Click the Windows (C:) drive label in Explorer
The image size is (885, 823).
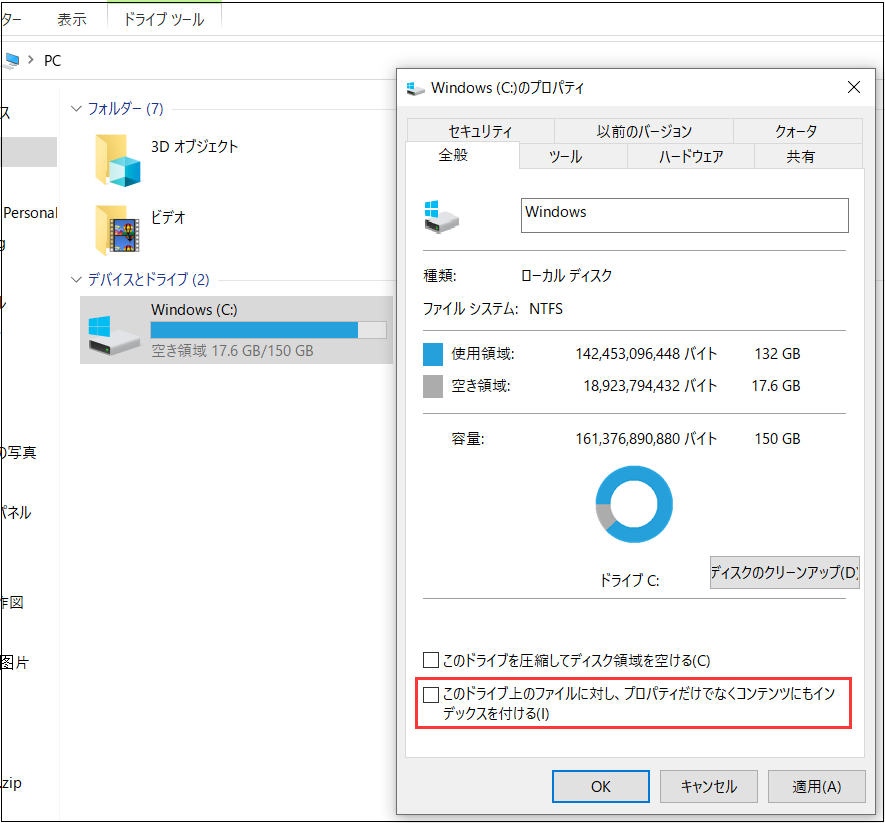[194, 309]
